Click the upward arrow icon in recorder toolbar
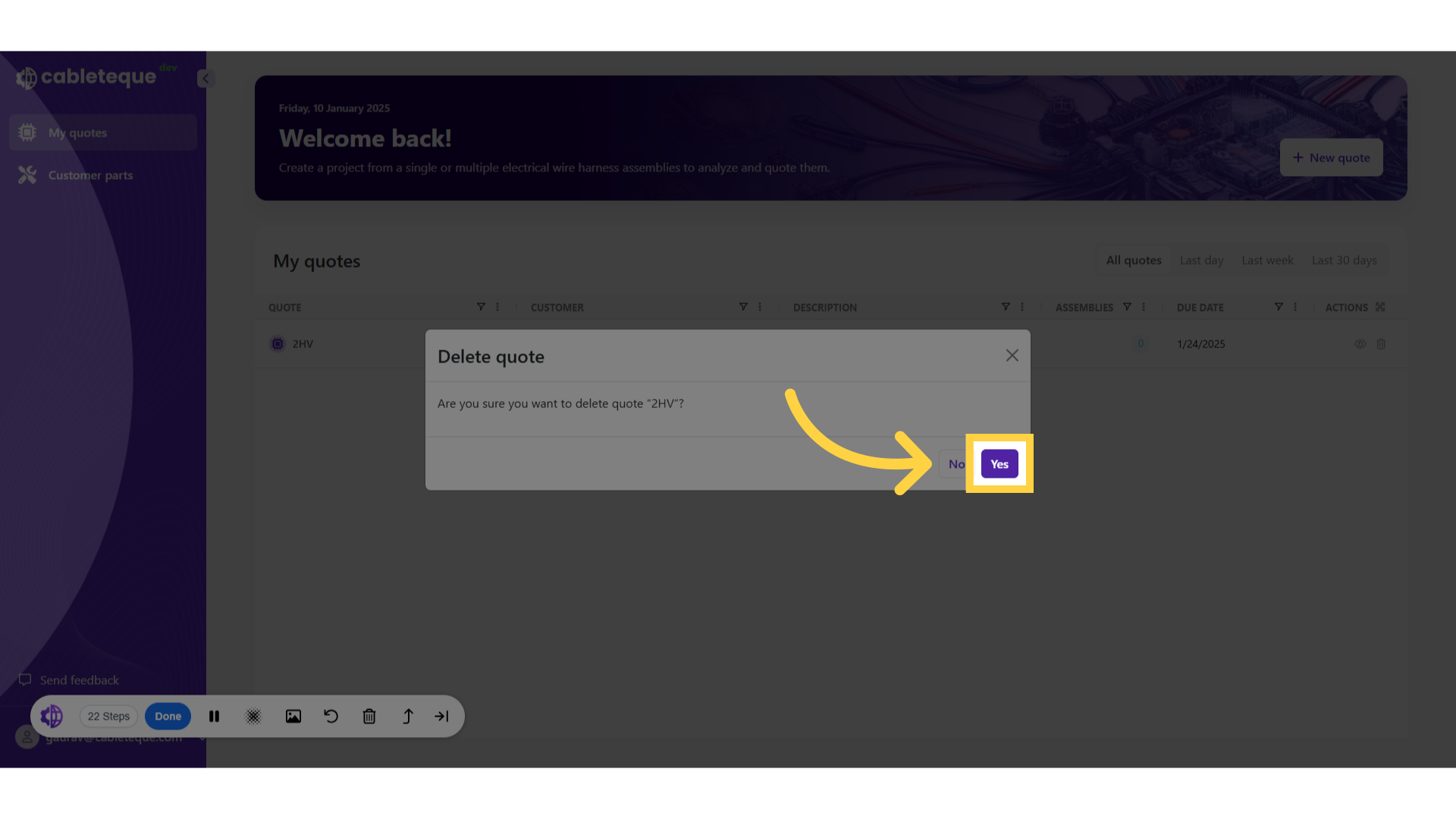This screenshot has height=819, width=1456. point(408,716)
